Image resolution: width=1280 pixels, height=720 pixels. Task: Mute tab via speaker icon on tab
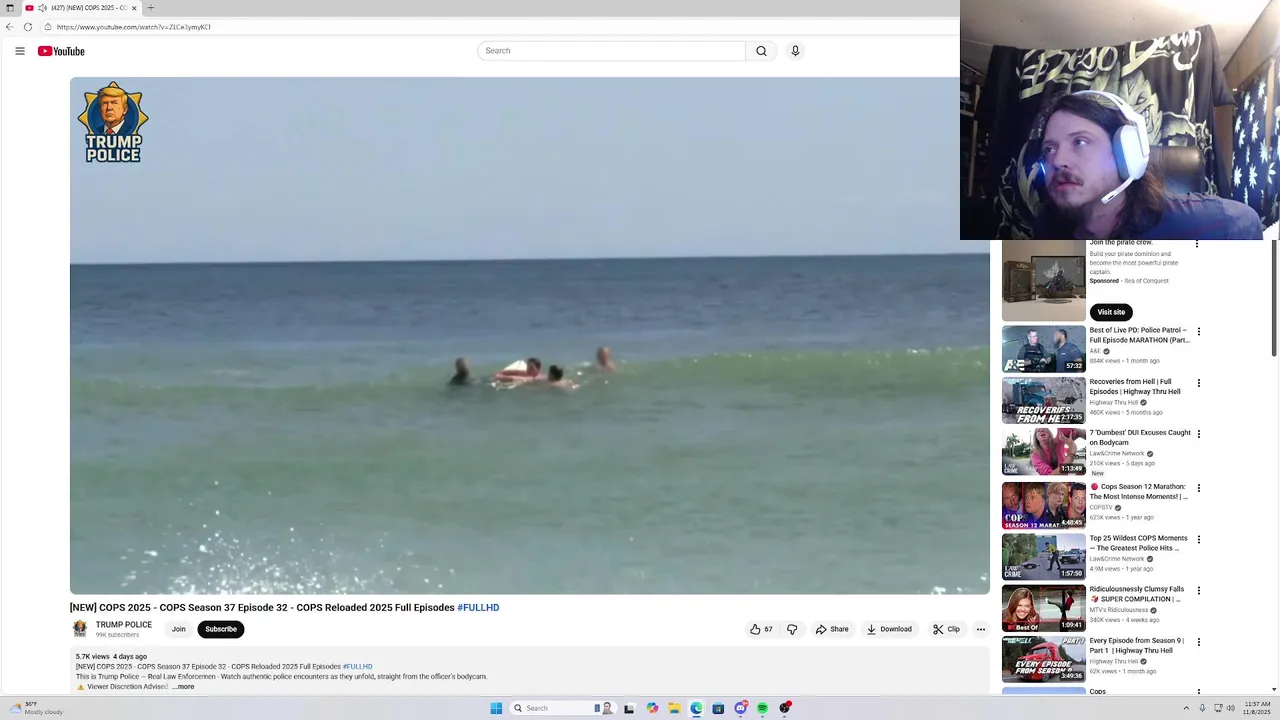[x=42, y=8]
